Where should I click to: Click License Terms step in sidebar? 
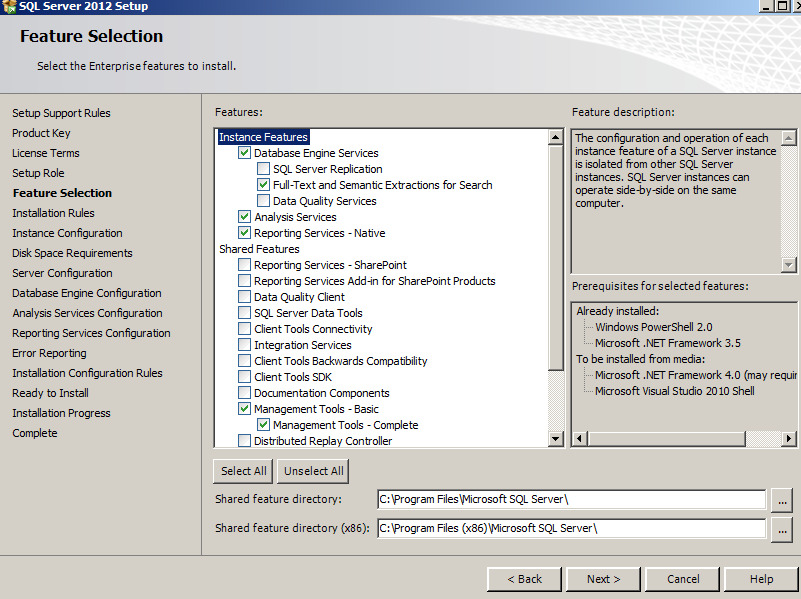[x=45, y=153]
